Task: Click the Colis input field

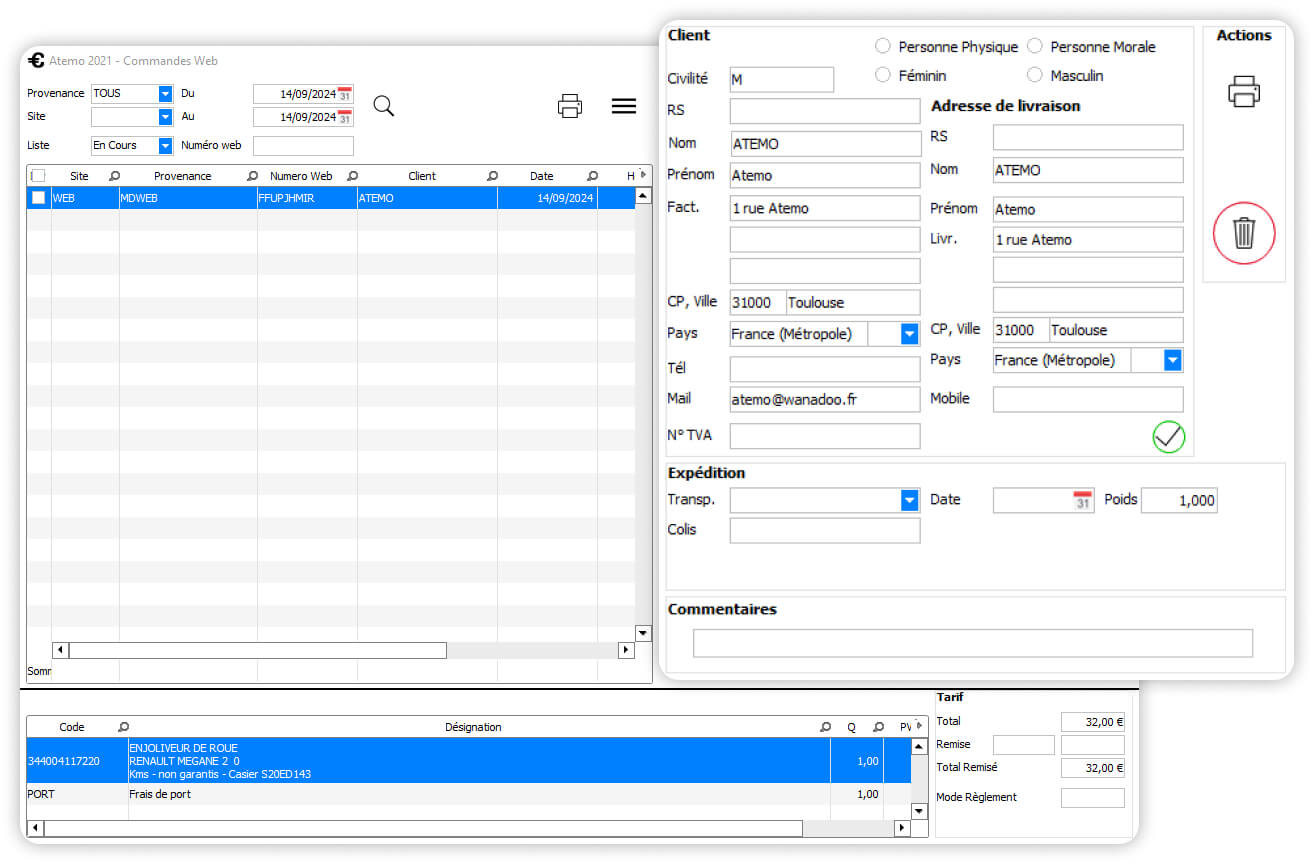Action: (x=825, y=531)
